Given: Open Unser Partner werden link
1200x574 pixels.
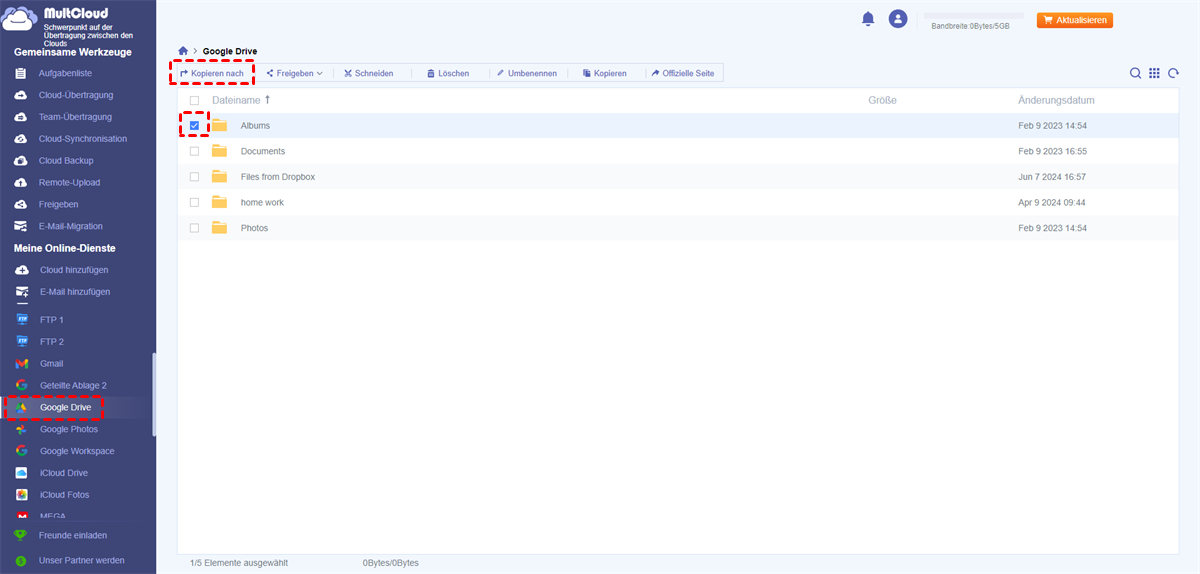Looking at the screenshot, I should [x=82, y=560].
